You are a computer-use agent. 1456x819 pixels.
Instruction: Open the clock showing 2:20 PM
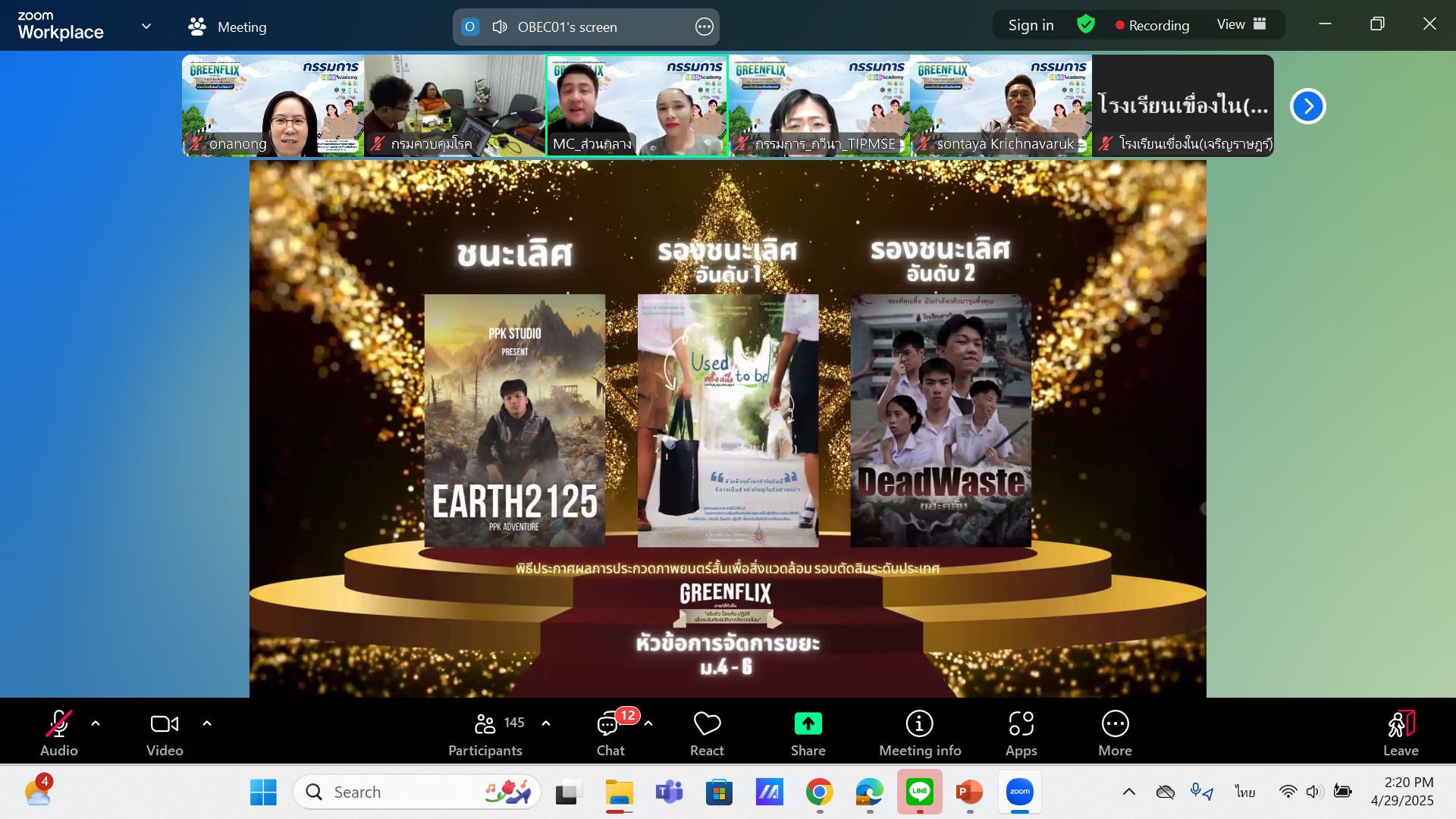coord(1402,792)
